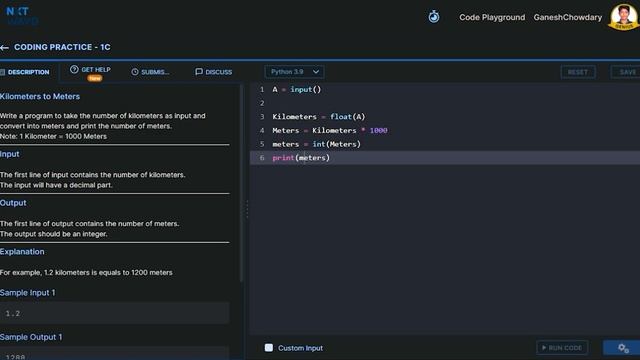Click code line Kilometers = float(A)
Viewport: 640px width, 360px height.
319,117
